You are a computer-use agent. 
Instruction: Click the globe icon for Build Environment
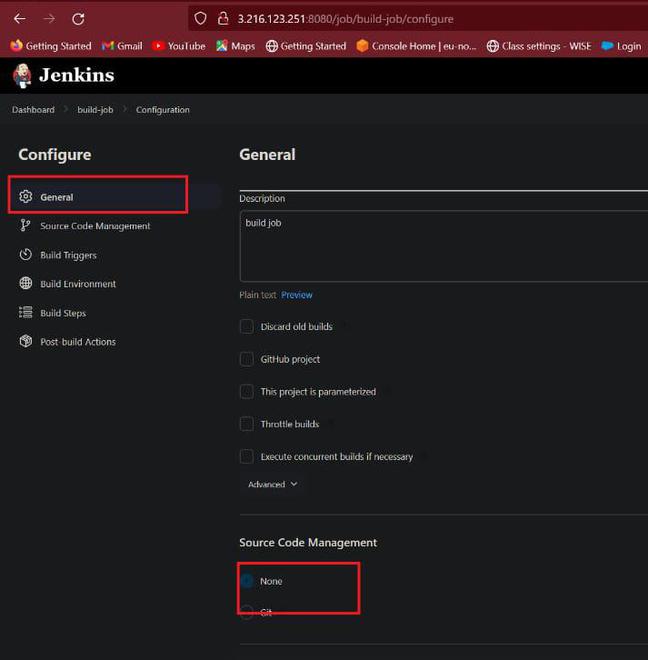pyautogui.click(x=26, y=283)
